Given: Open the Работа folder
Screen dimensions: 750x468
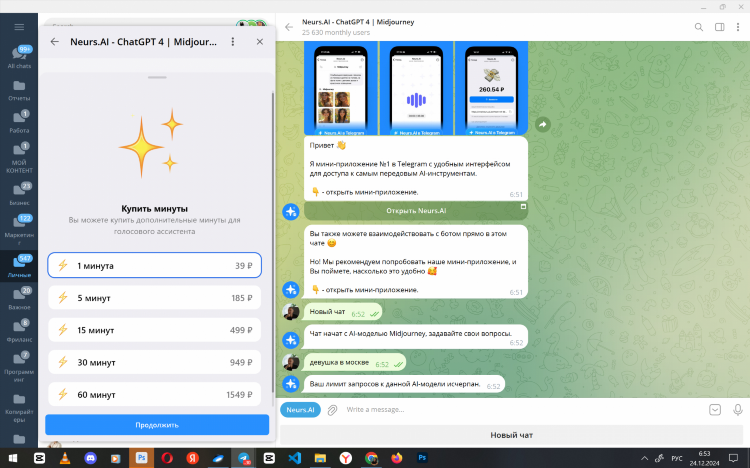Looking at the screenshot, I should pyautogui.click(x=19, y=122).
